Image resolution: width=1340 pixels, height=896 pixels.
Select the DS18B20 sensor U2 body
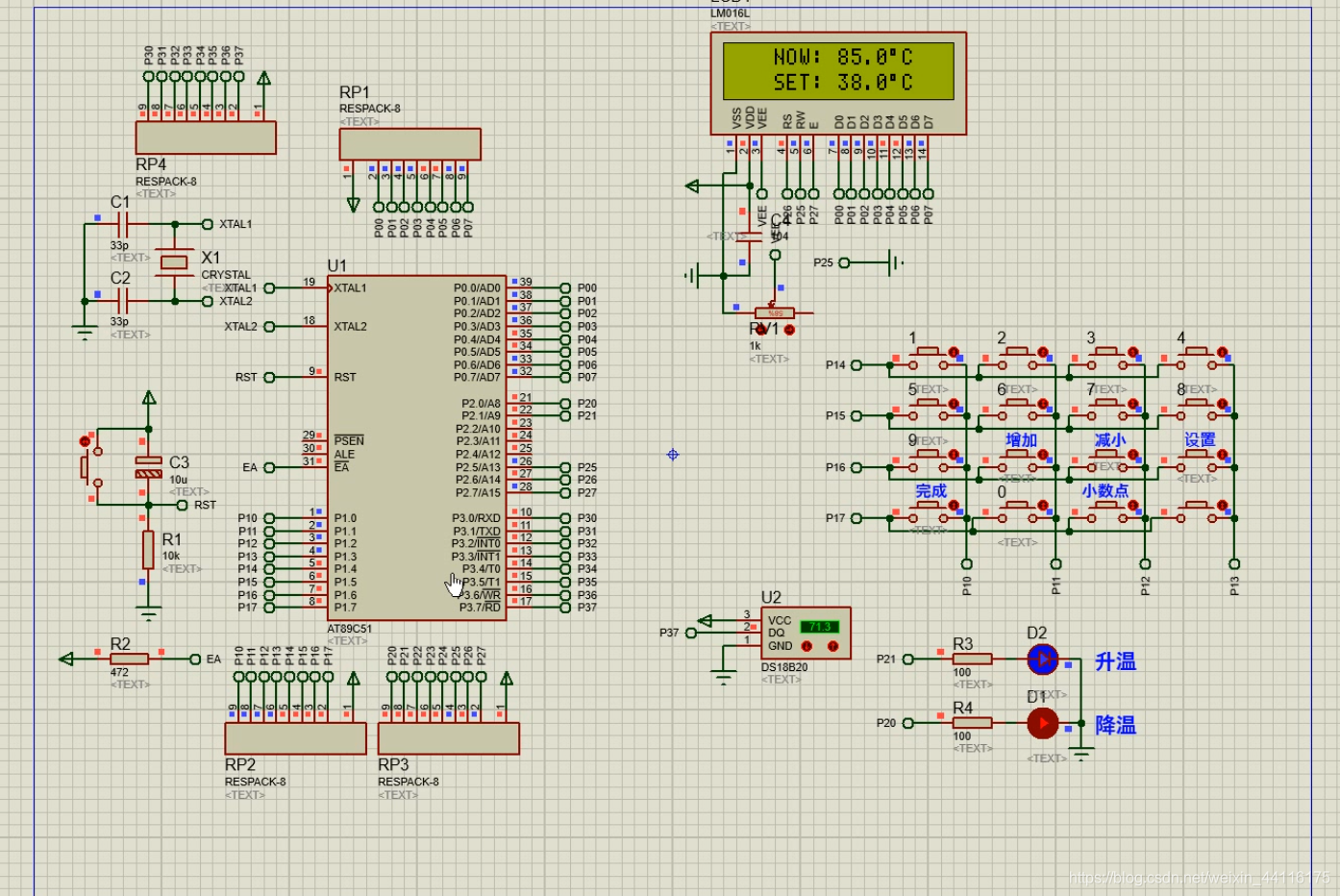coord(806,634)
